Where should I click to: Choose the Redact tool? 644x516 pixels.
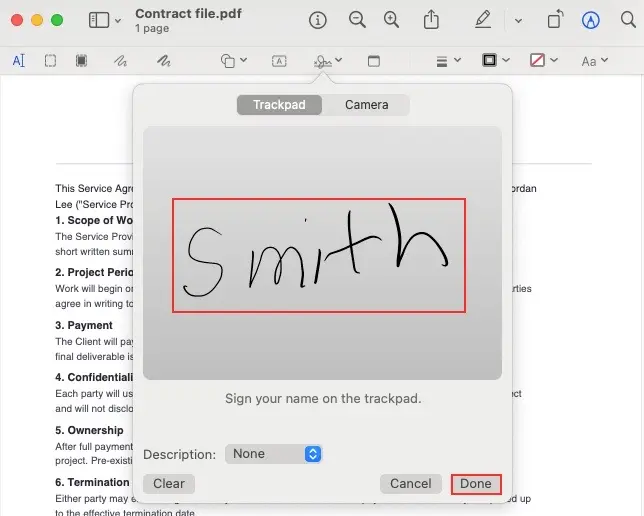point(81,61)
